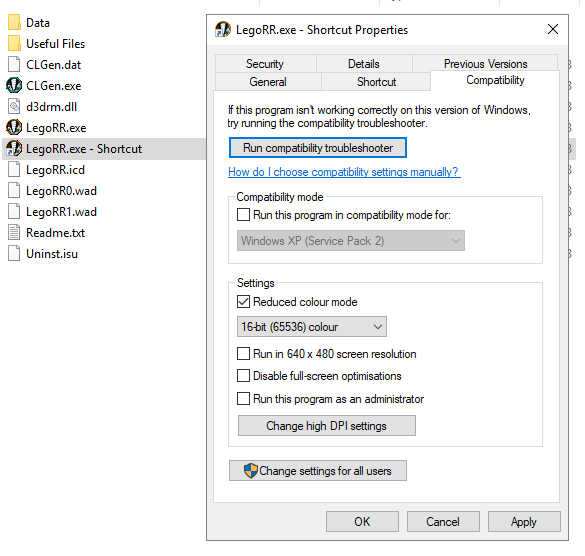Click Change high DPI settings button

[x=327, y=426]
